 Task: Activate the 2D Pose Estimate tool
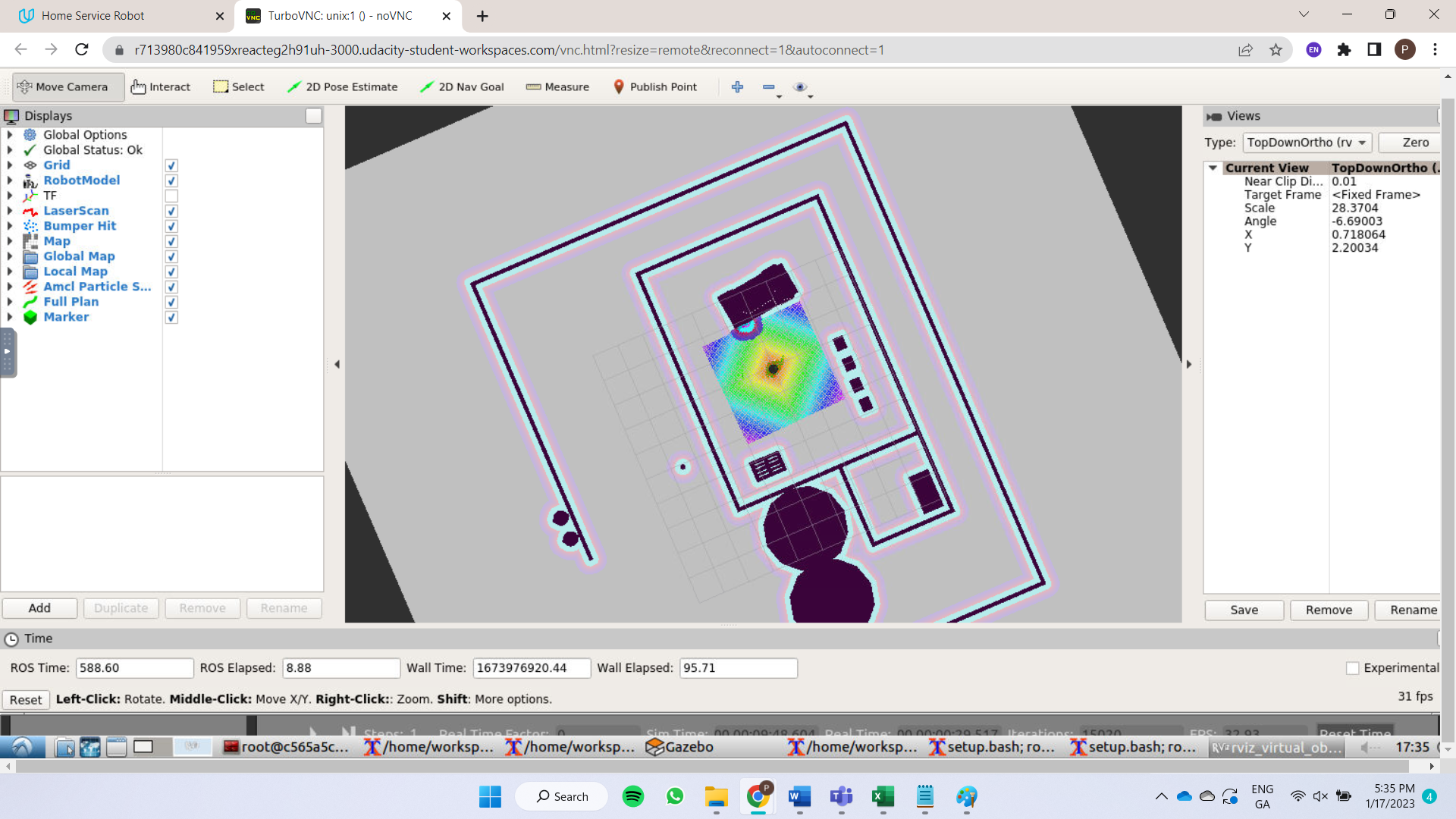[x=342, y=86]
